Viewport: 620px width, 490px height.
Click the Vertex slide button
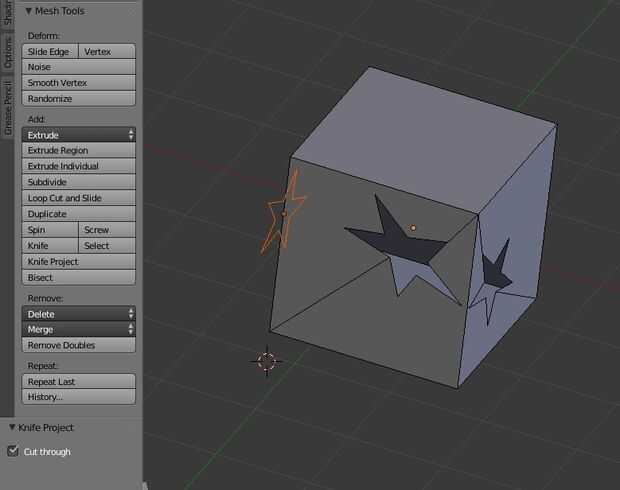pyautogui.click(x=107, y=52)
